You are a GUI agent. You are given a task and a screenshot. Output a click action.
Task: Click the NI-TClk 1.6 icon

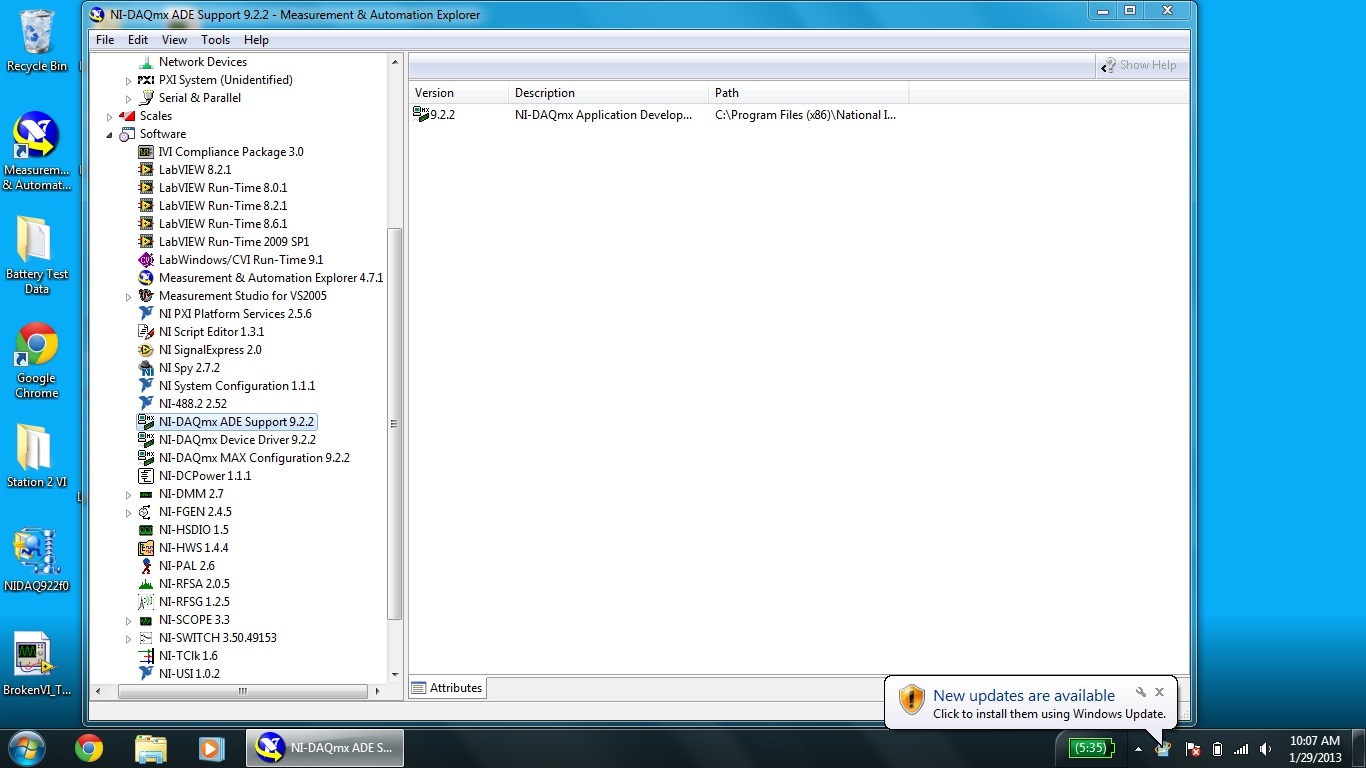click(x=146, y=656)
